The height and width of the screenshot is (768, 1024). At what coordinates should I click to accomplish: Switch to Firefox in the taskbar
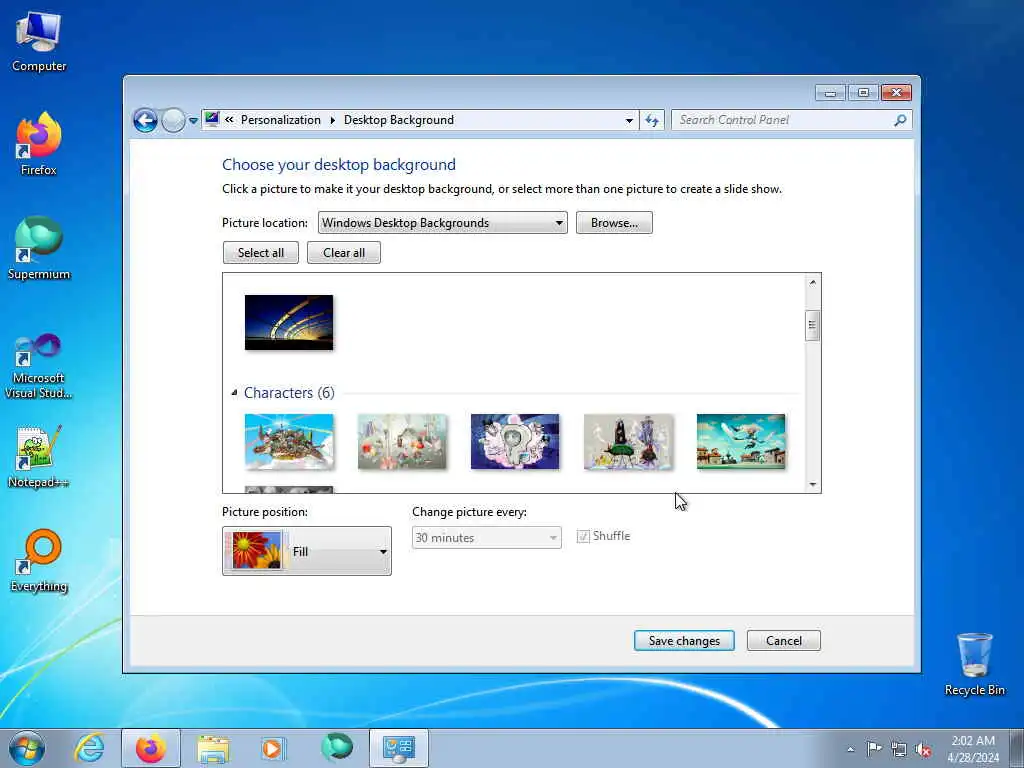pos(151,748)
